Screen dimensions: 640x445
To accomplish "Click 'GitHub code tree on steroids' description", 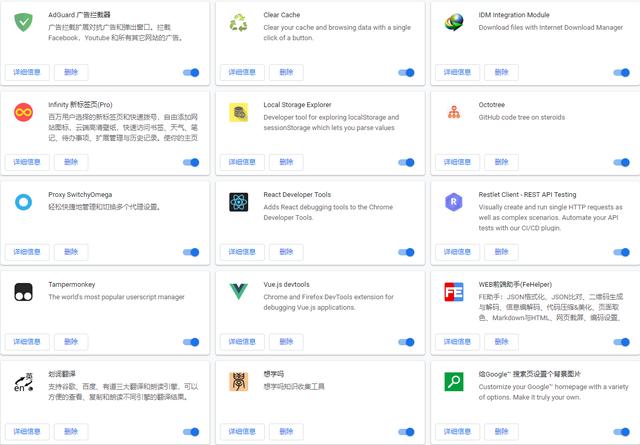I will point(522,118).
